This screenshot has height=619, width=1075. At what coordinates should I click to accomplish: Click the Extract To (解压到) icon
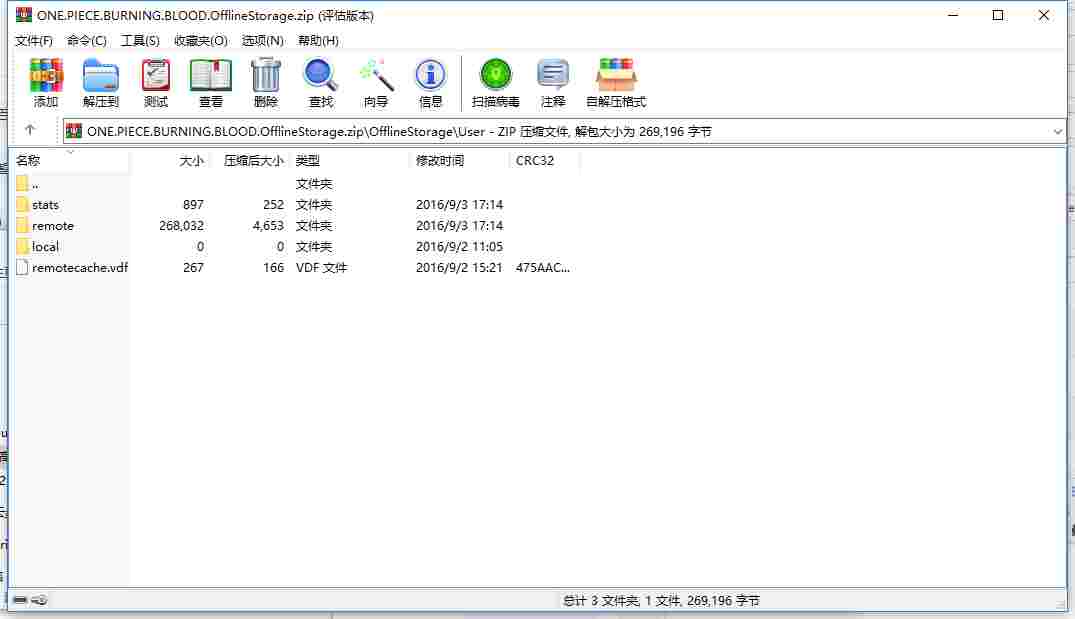[x=101, y=75]
